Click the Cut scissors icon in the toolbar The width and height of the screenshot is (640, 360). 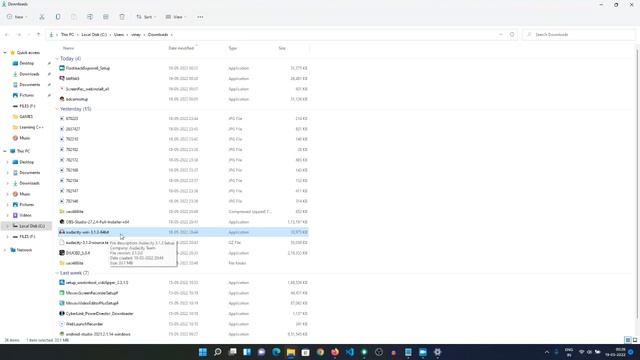(x=42, y=17)
